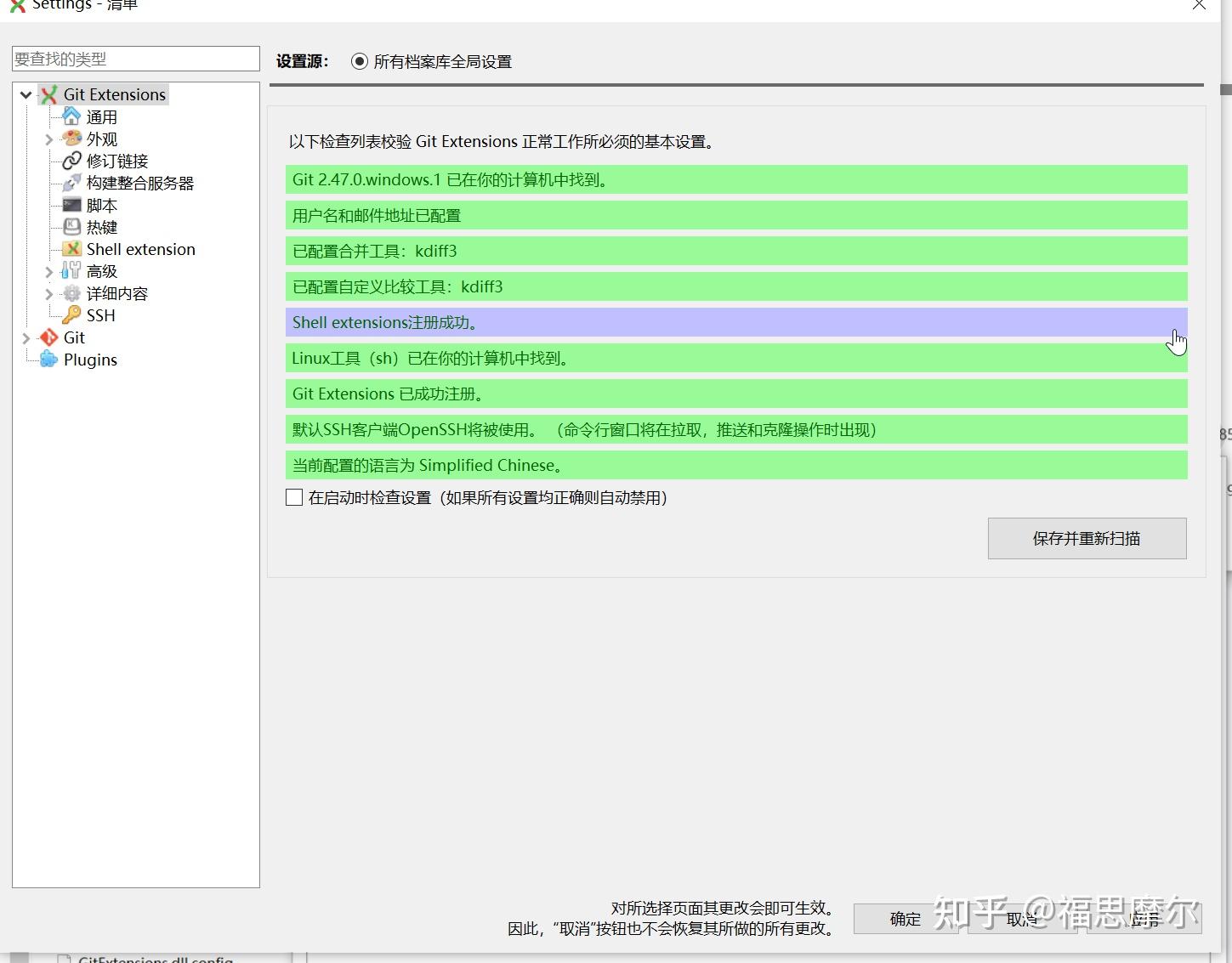Viewport: 1232px width, 963px height.
Task: Enable the 在启动时检查设置 checkbox
Action: [x=294, y=497]
